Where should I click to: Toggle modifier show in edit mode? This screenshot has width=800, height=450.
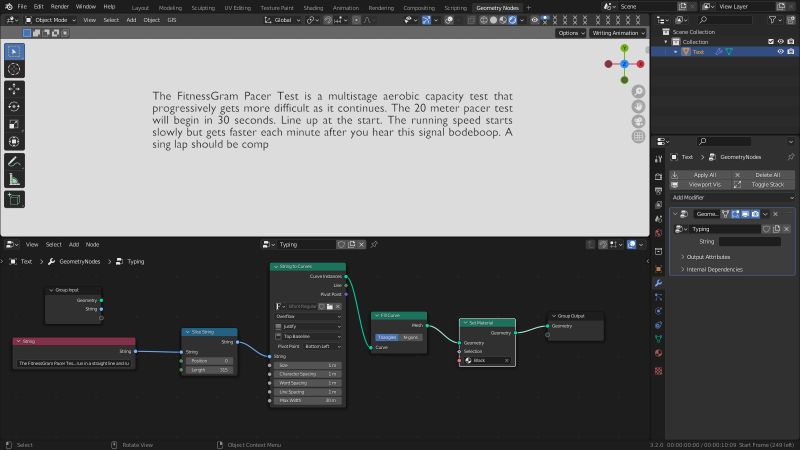click(735, 214)
